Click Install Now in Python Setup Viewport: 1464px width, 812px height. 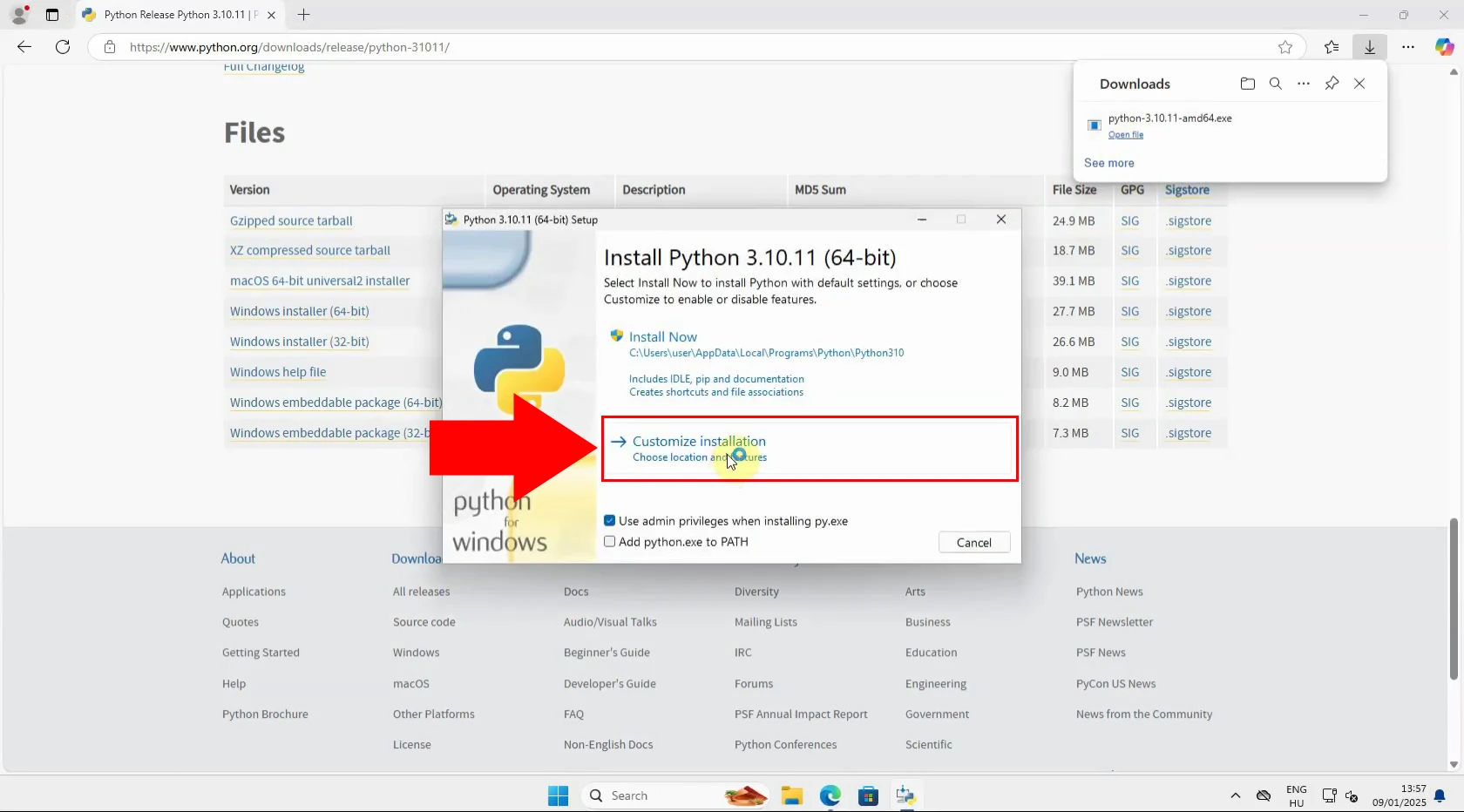tap(663, 337)
